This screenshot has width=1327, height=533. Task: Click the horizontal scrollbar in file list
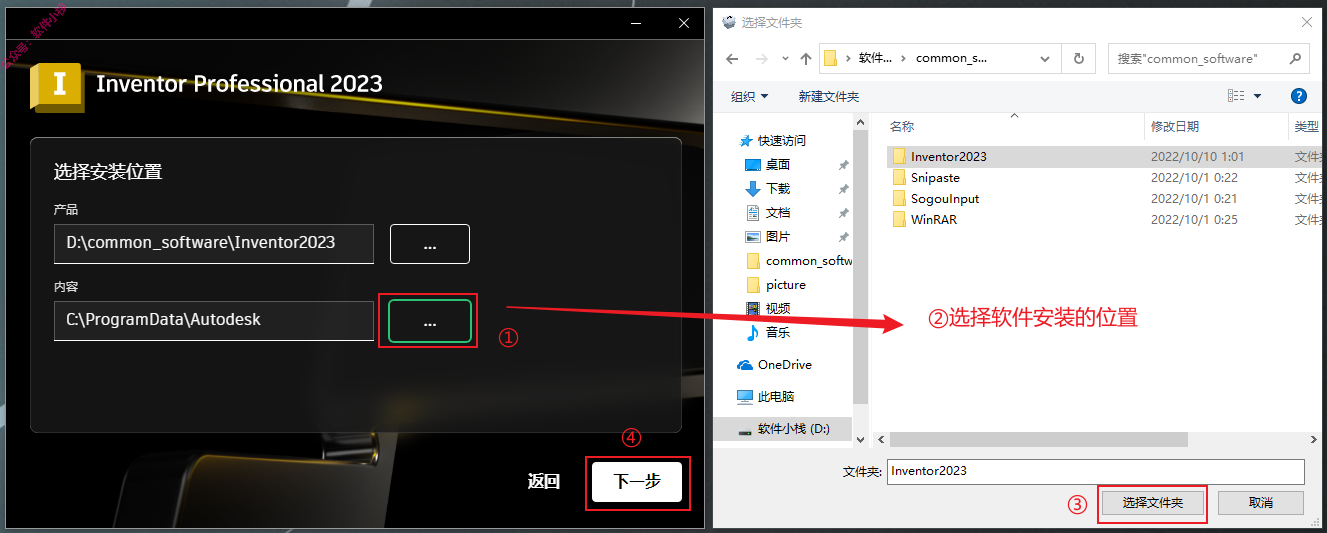1038,439
